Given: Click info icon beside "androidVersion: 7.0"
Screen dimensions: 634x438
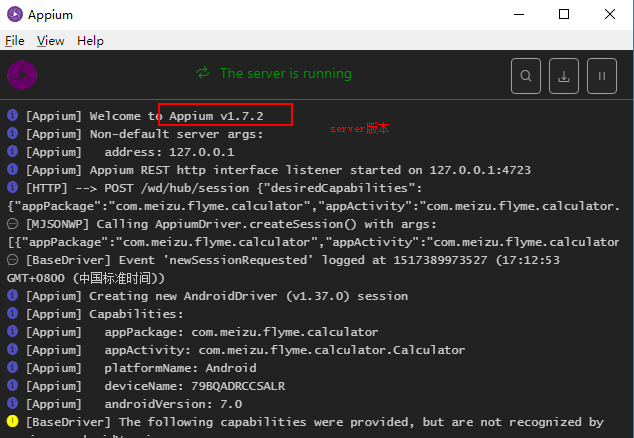Looking at the screenshot, I should pos(13,403).
